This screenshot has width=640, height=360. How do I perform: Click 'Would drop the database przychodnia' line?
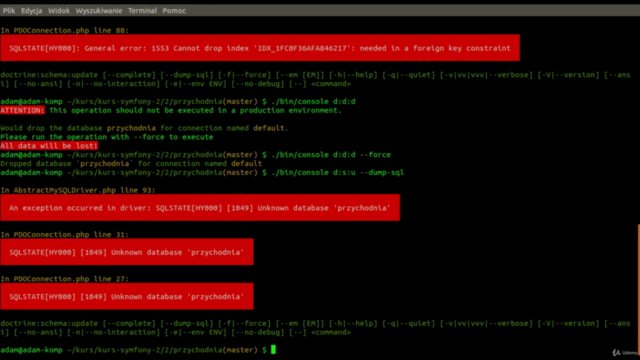tap(144, 128)
